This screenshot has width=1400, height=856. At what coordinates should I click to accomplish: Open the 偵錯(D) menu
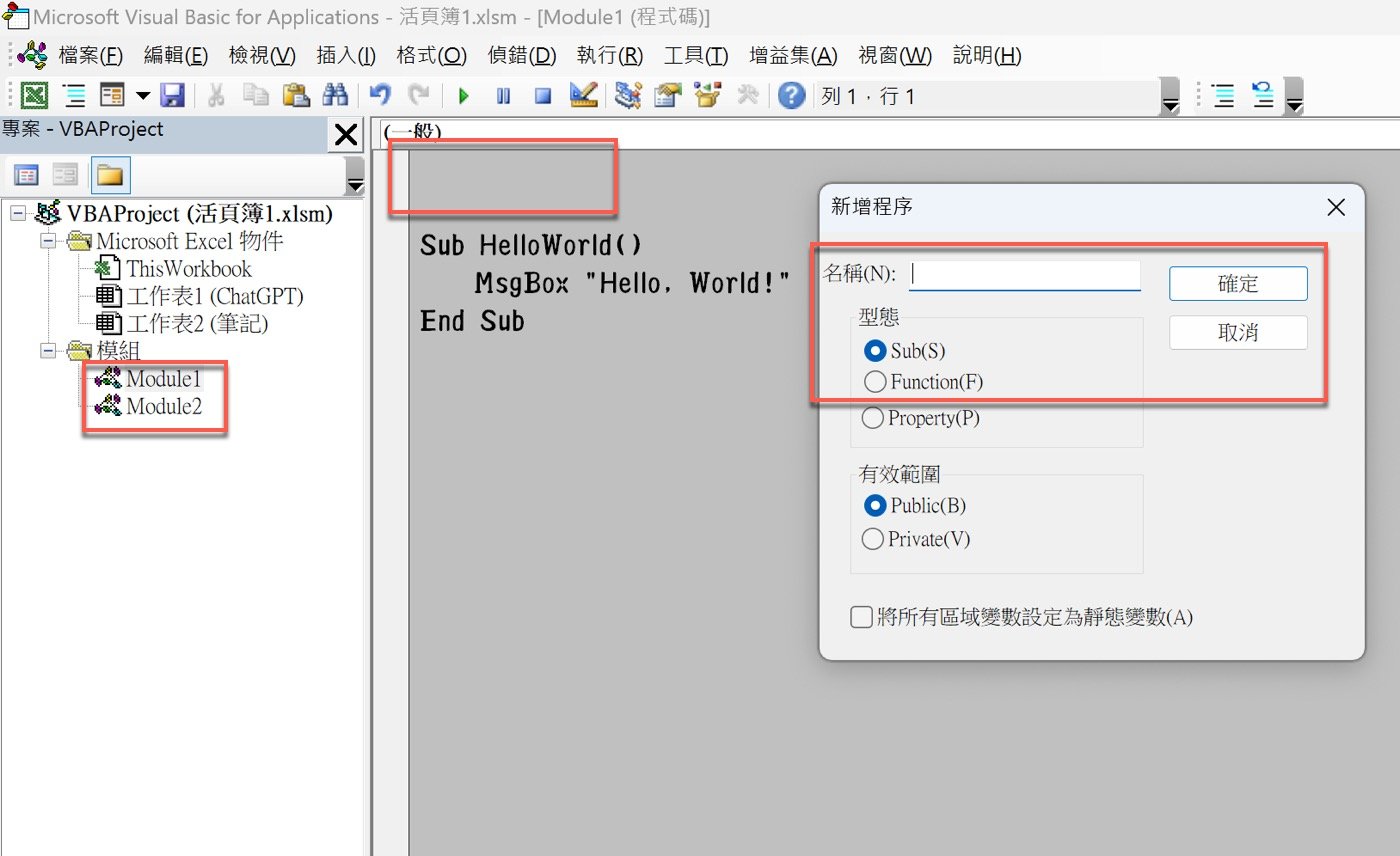coord(521,55)
